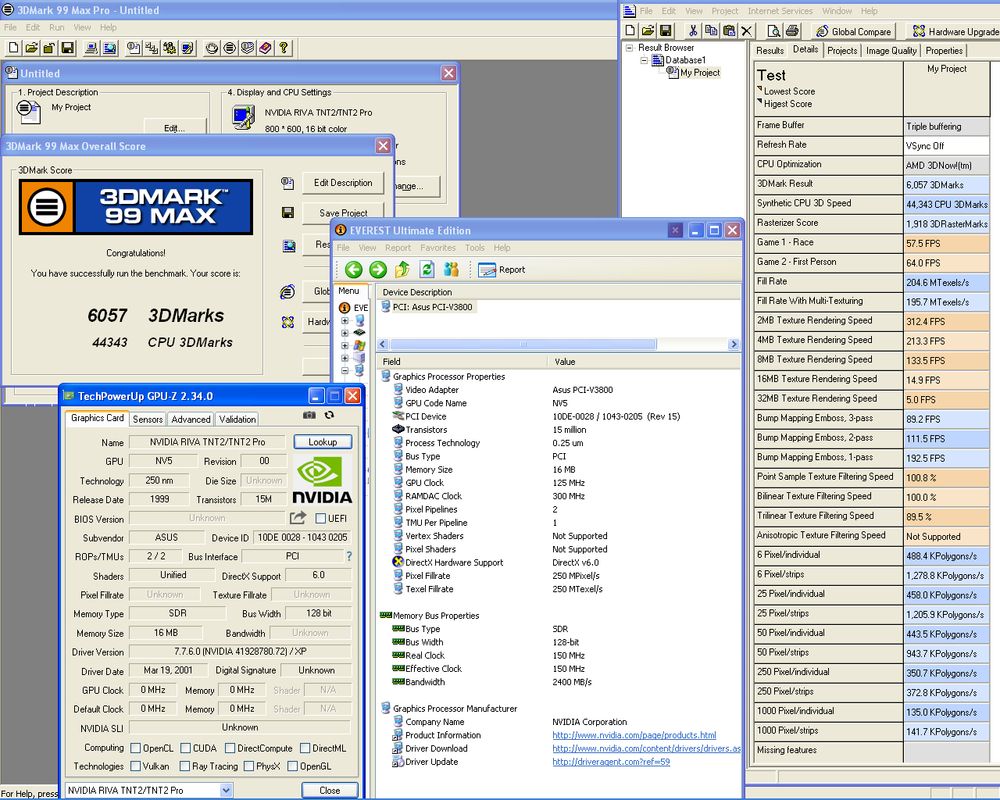The height and width of the screenshot is (800, 1000).
Task: Open the GPU selector dropdown in GPU-Z
Action: (226, 790)
